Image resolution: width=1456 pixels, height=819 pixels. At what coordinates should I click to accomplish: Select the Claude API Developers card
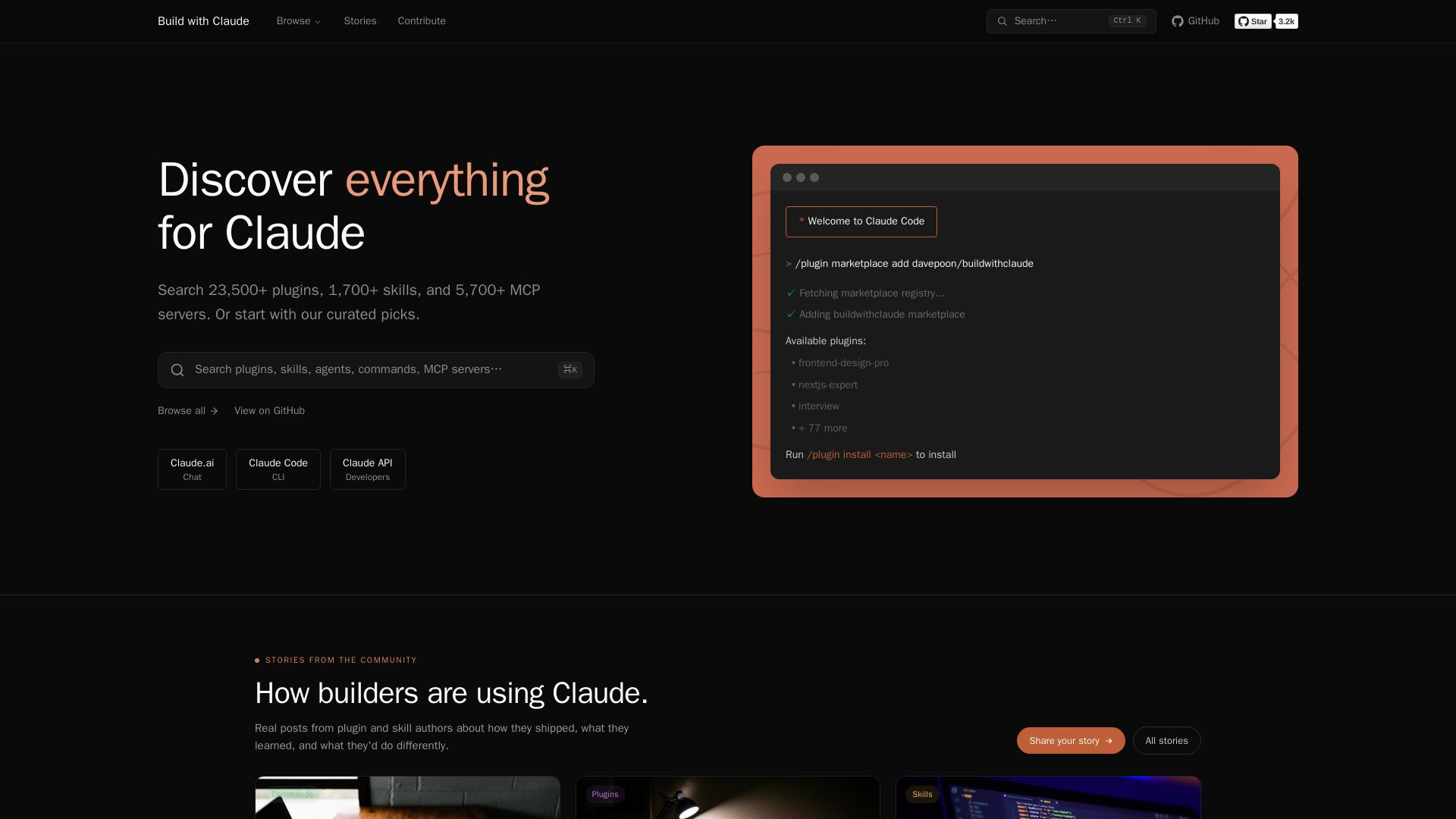coord(368,469)
